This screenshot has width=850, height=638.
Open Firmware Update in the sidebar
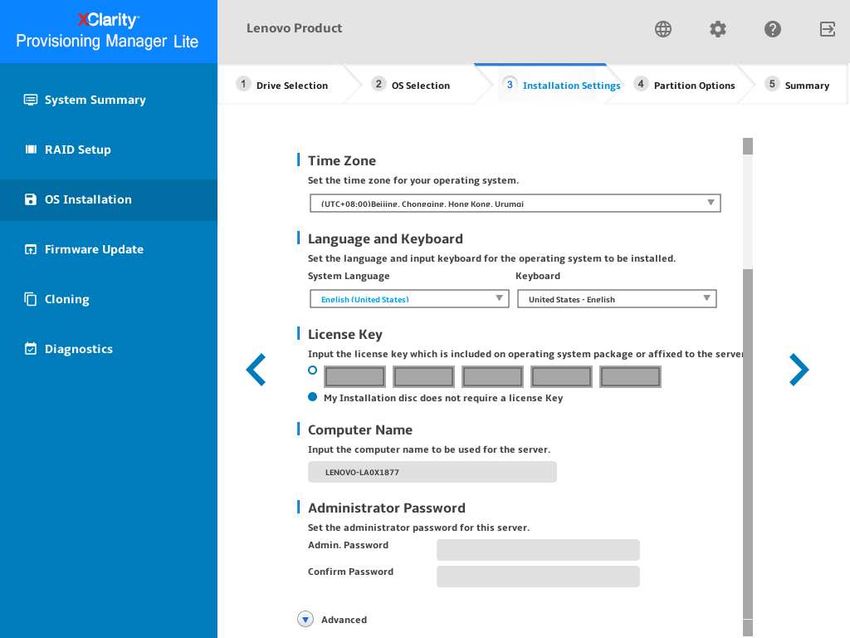coord(108,249)
